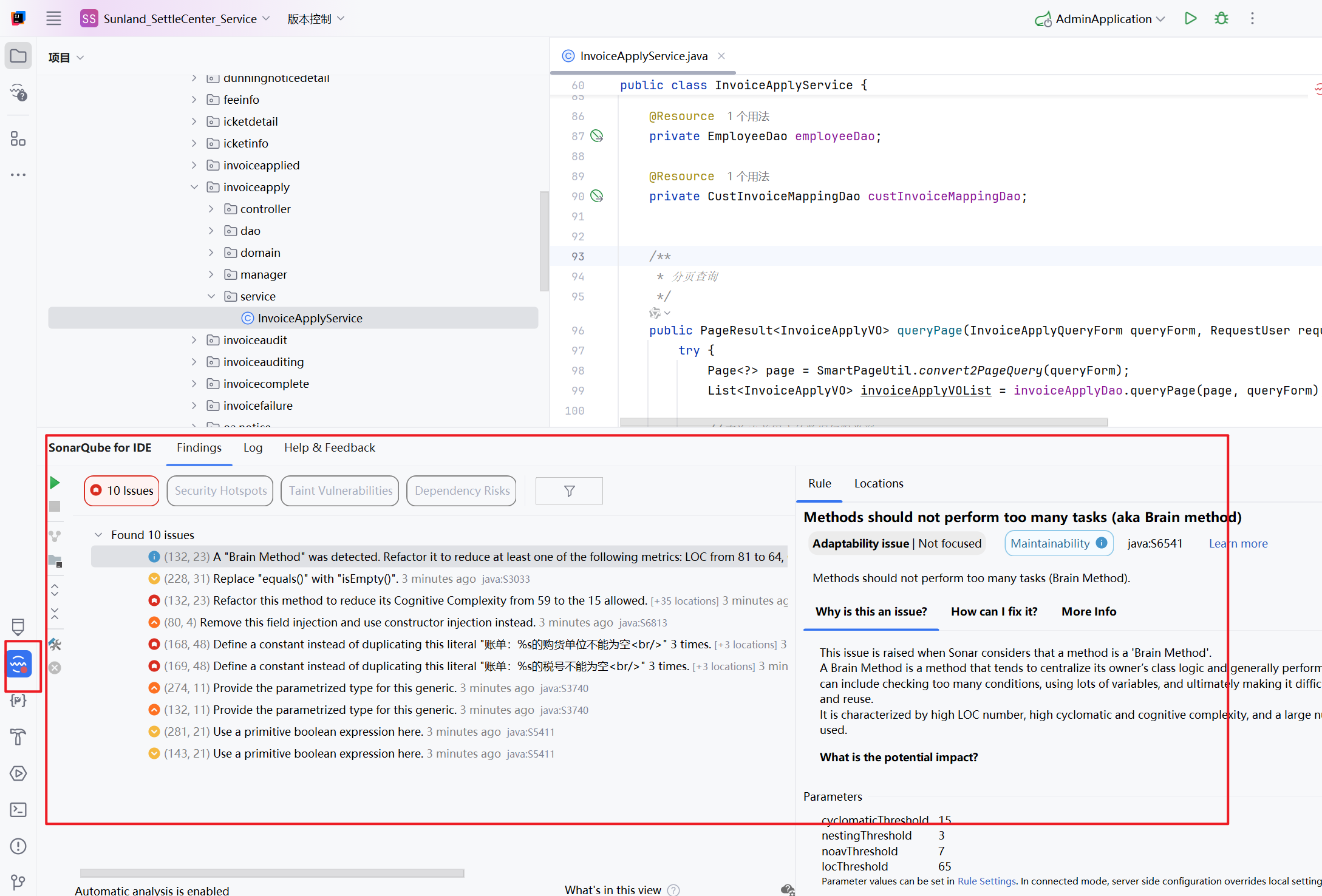Expand the controller folder

click(211, 209)
